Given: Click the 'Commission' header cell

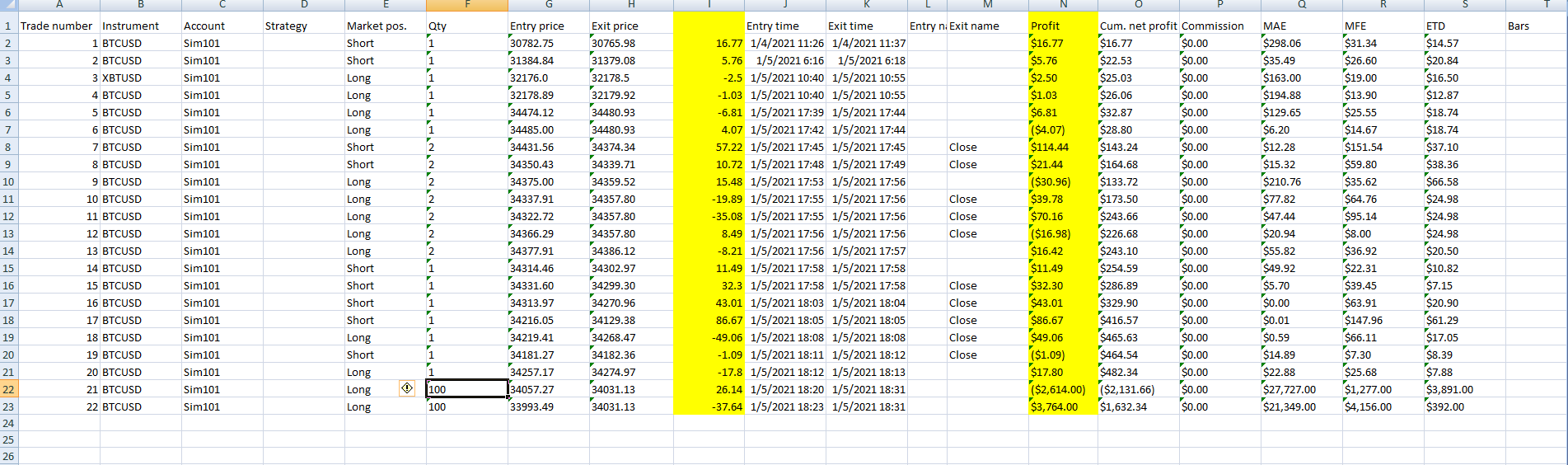Looking at the screenshot, I should point(1219,26).
